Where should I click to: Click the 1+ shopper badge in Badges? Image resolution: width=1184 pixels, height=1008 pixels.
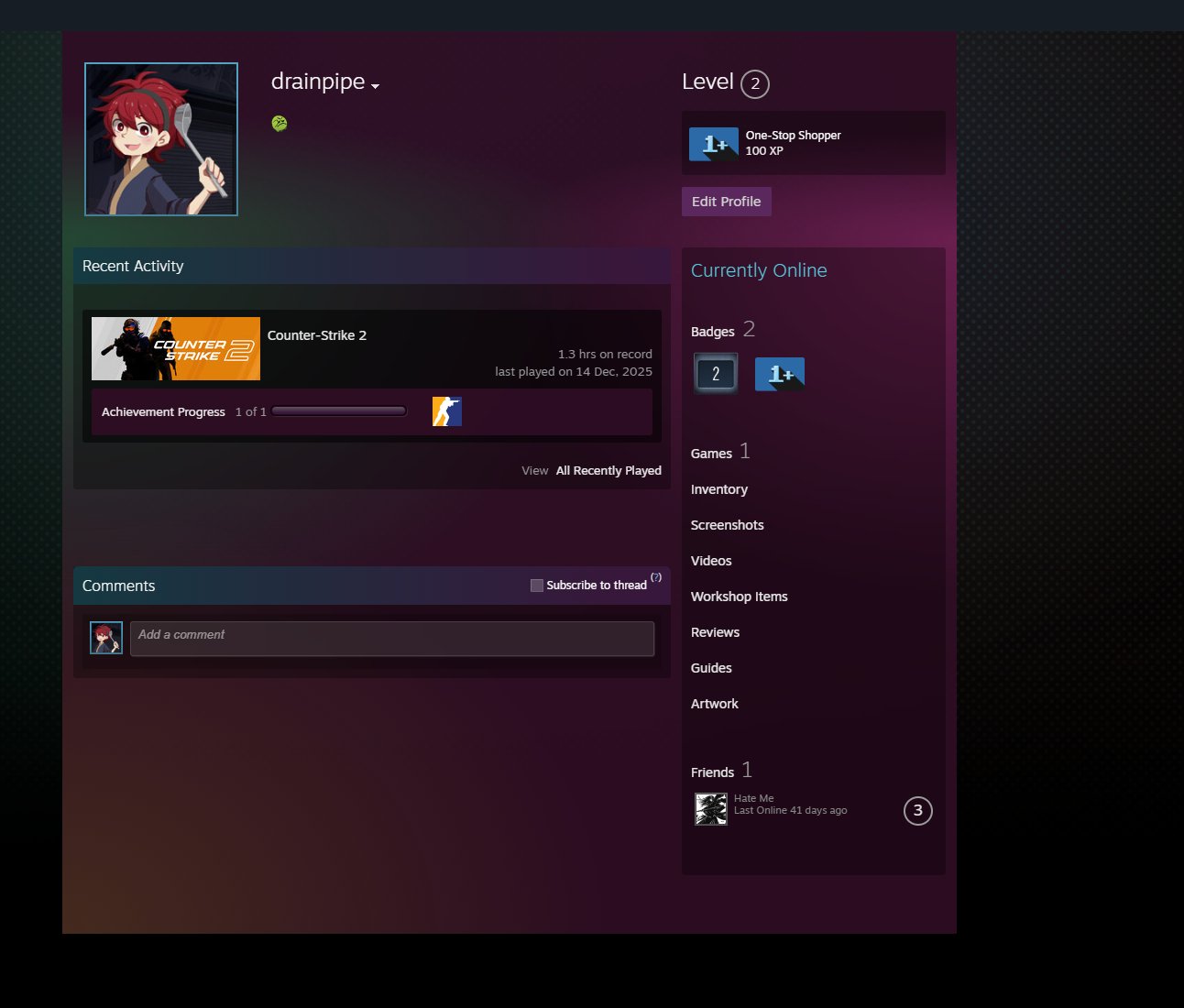780,374
